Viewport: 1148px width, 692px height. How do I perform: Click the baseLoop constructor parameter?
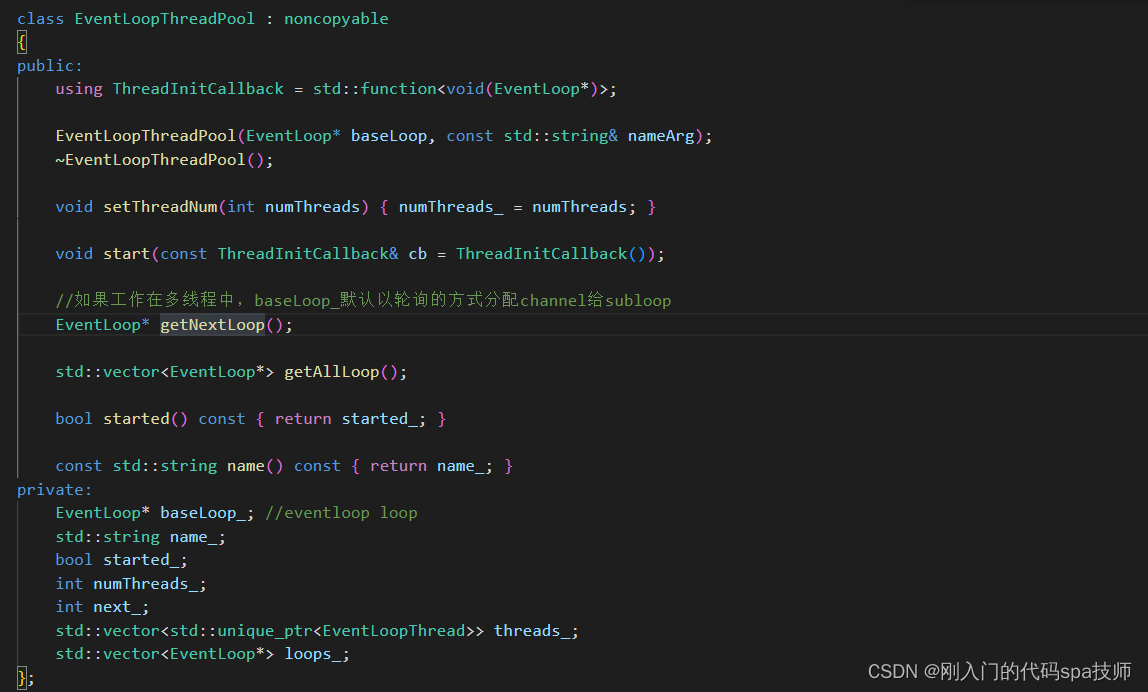[389, 136]
